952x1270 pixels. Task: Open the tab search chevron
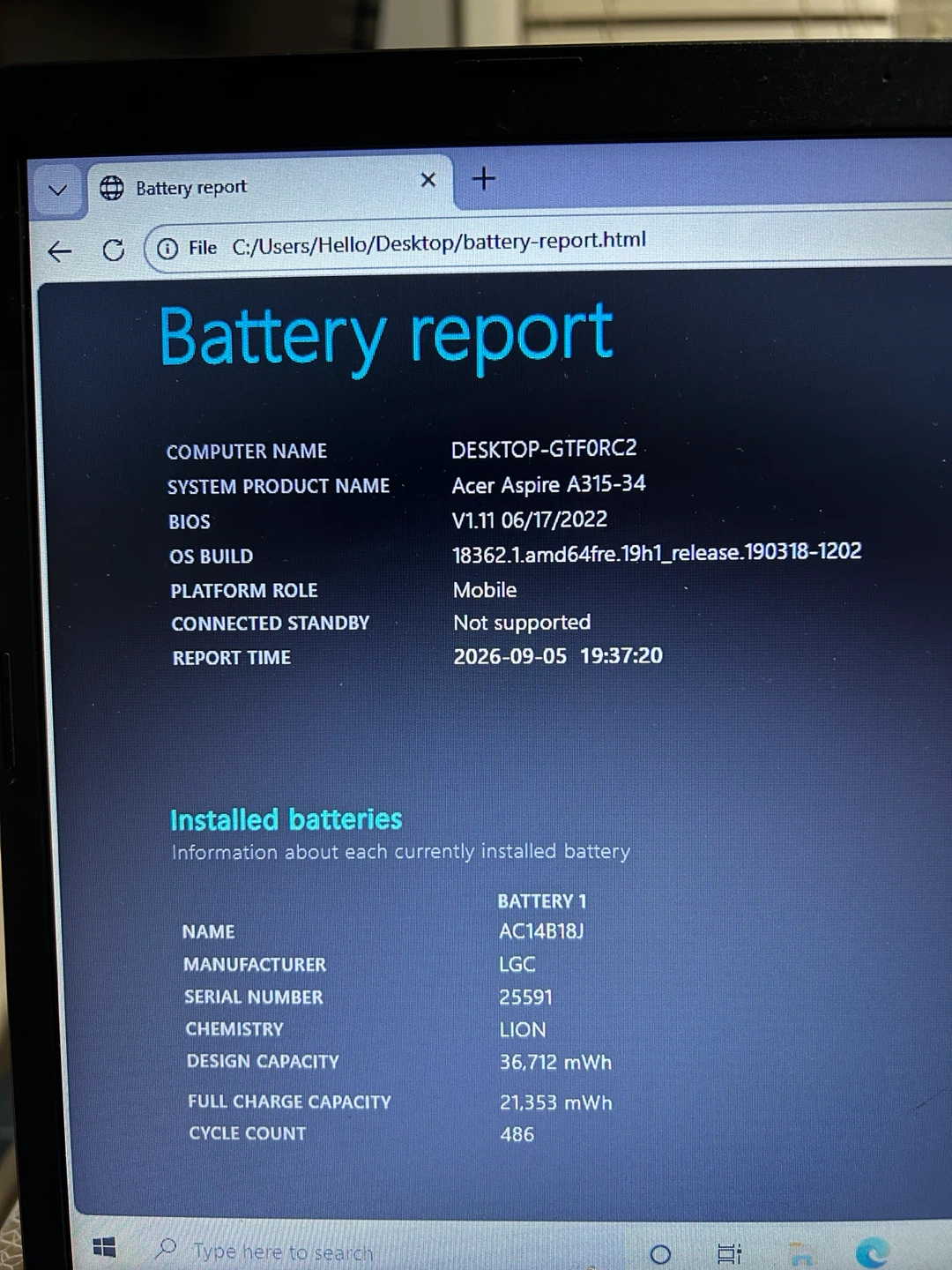tap(58, 190)
